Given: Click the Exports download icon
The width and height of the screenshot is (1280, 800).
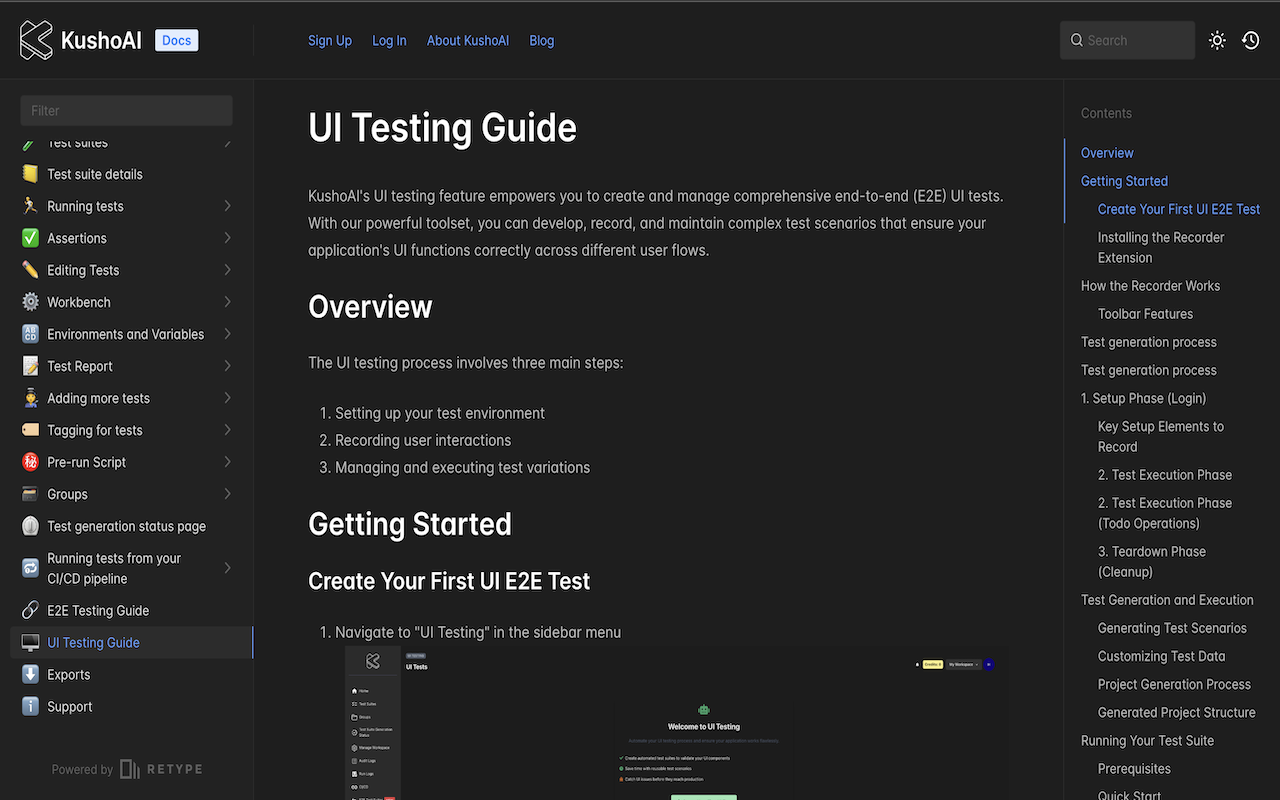Looking at the screenshot, I should point(30,674).
